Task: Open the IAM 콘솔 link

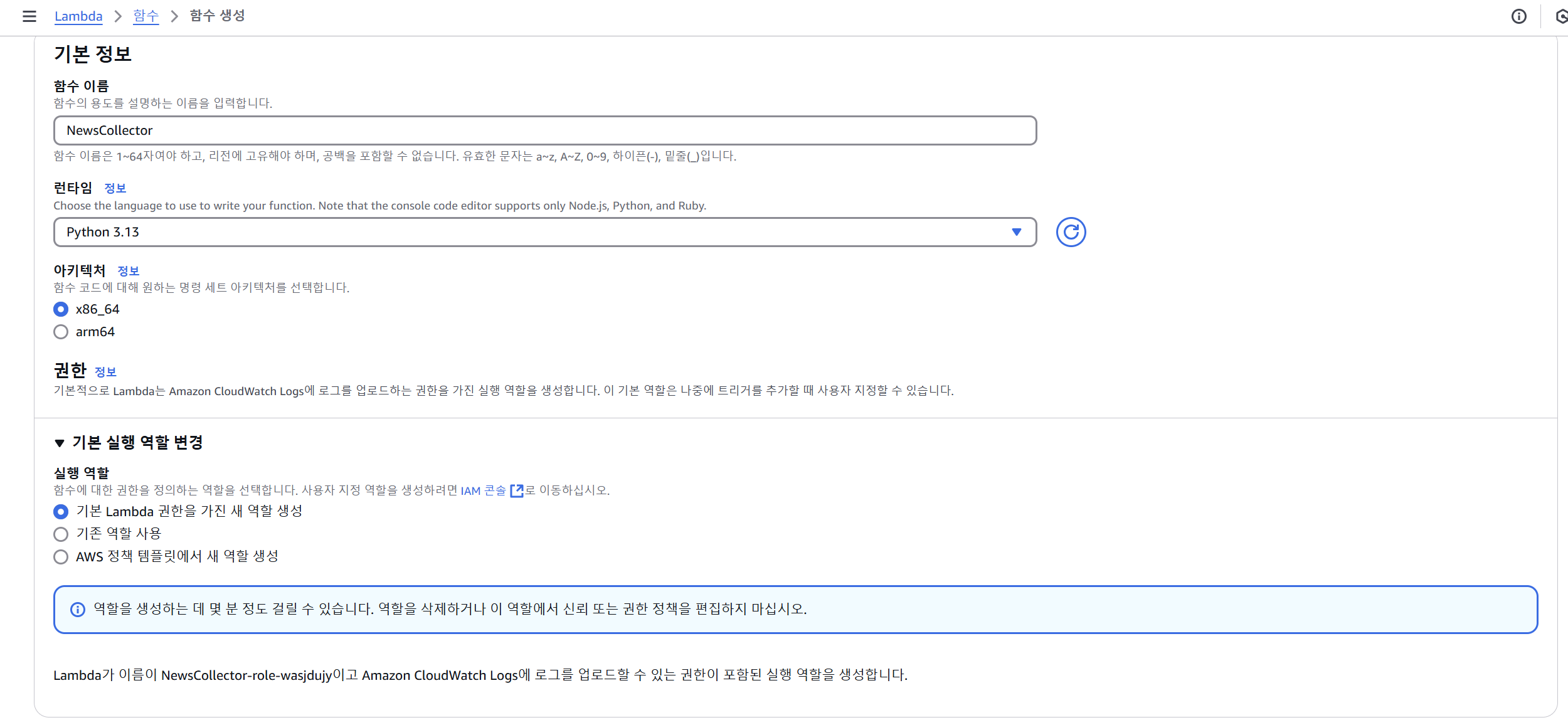Action: 483,490
